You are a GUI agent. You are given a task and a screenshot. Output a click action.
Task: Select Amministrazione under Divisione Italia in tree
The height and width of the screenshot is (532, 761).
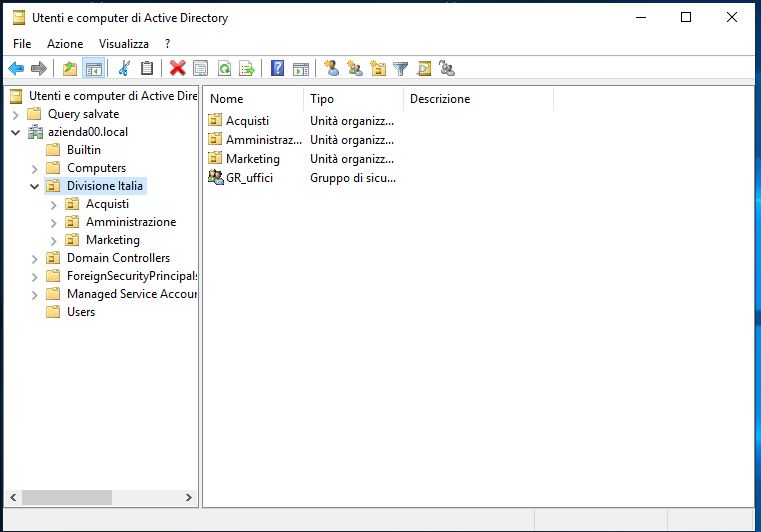131,221
